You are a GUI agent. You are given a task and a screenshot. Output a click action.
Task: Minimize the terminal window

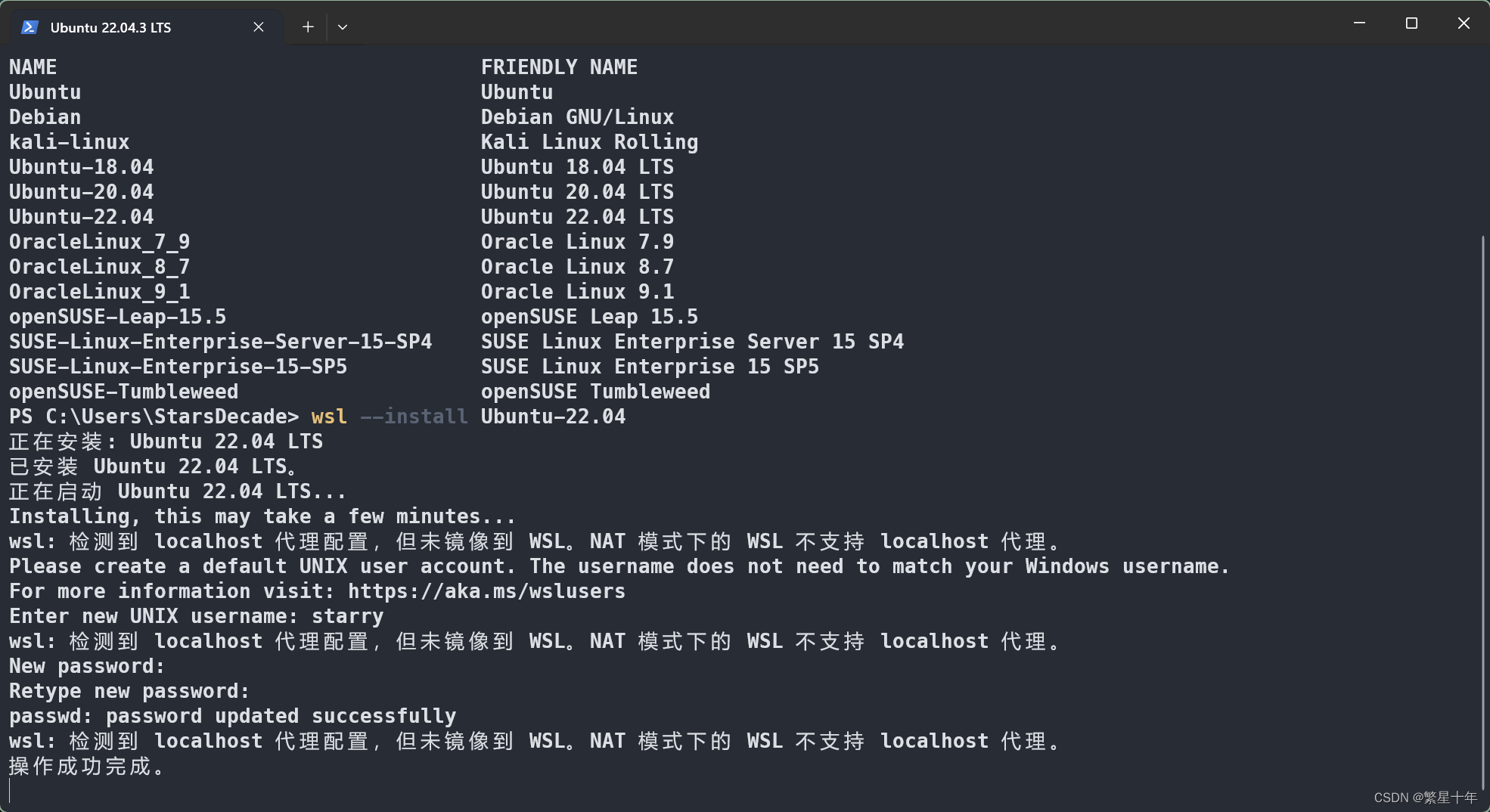coord(1359,23)
